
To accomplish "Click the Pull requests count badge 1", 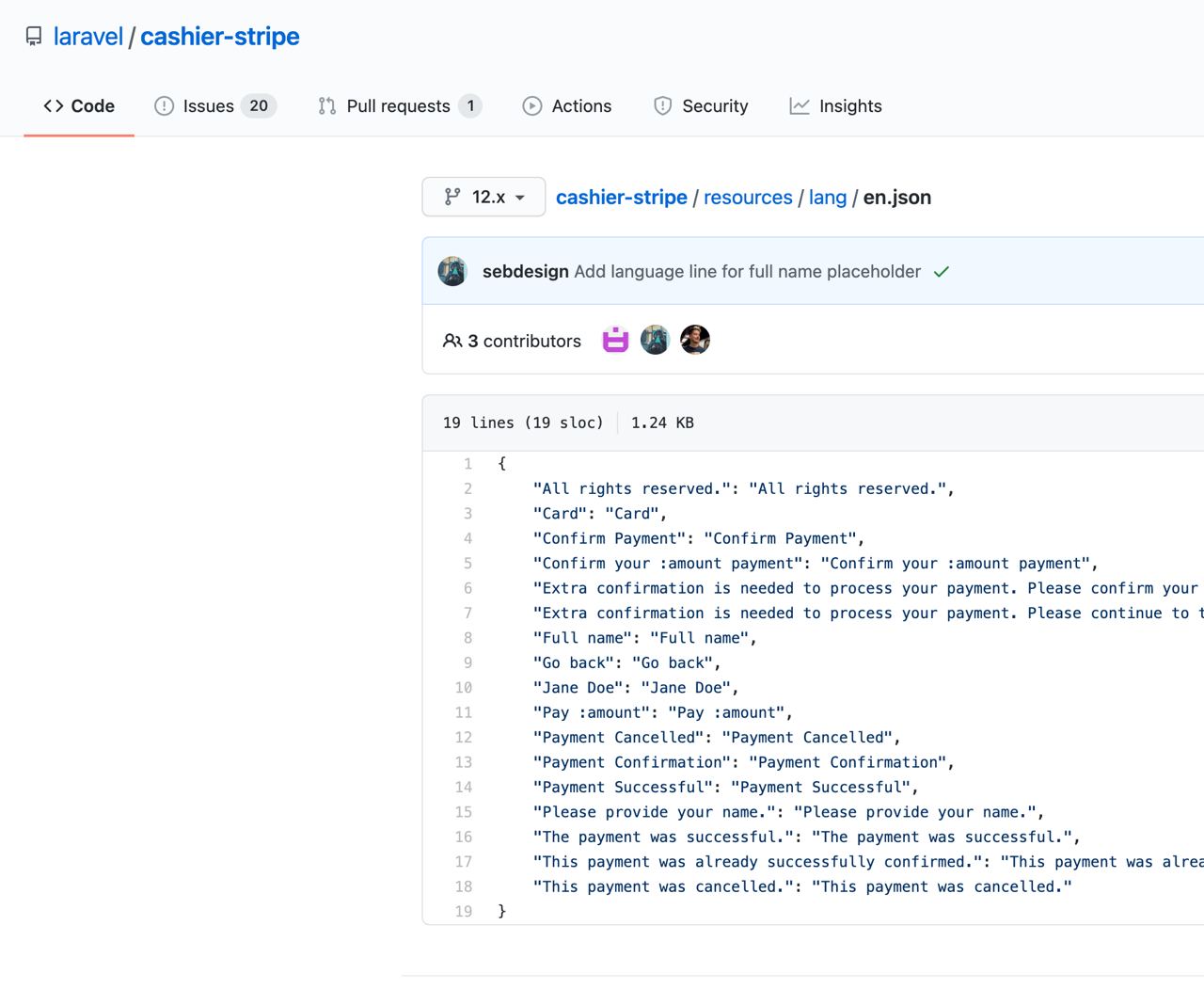I will pos(470,106).
